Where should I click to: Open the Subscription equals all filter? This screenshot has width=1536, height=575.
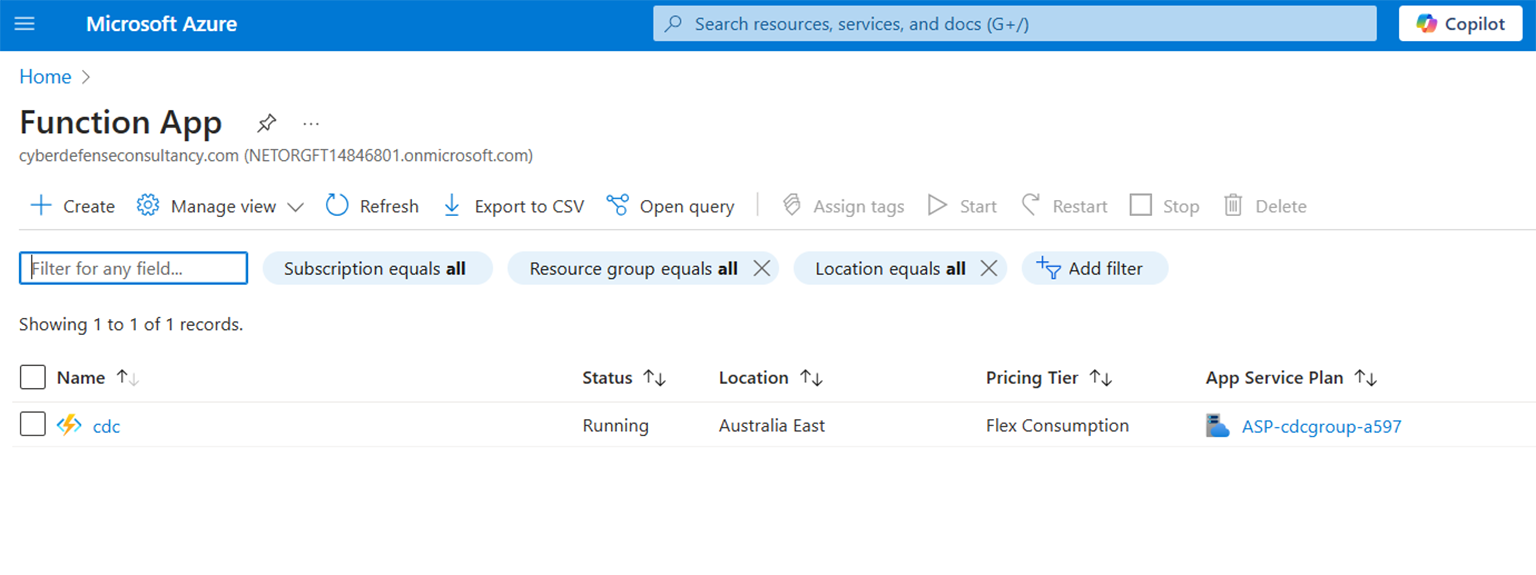pyautogui.click(x=378, y=268)
